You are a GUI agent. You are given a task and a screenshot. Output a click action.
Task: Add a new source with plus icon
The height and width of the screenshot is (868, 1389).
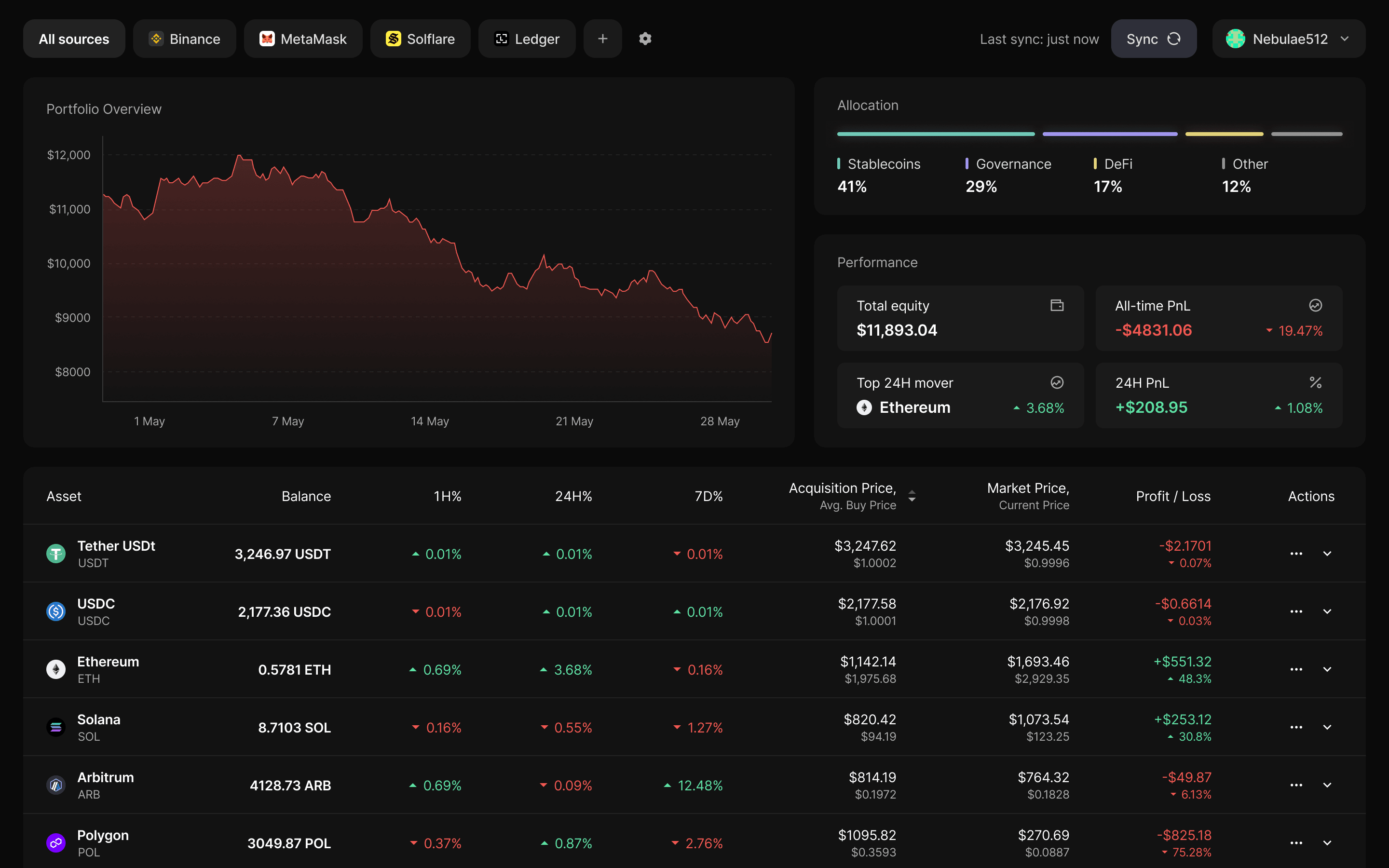click(603, 39)
